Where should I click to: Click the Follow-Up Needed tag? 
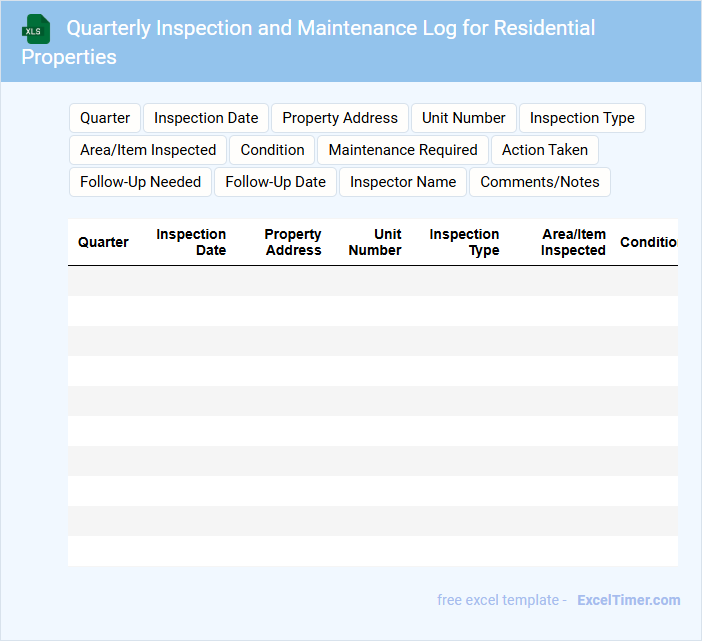(140, 182)
